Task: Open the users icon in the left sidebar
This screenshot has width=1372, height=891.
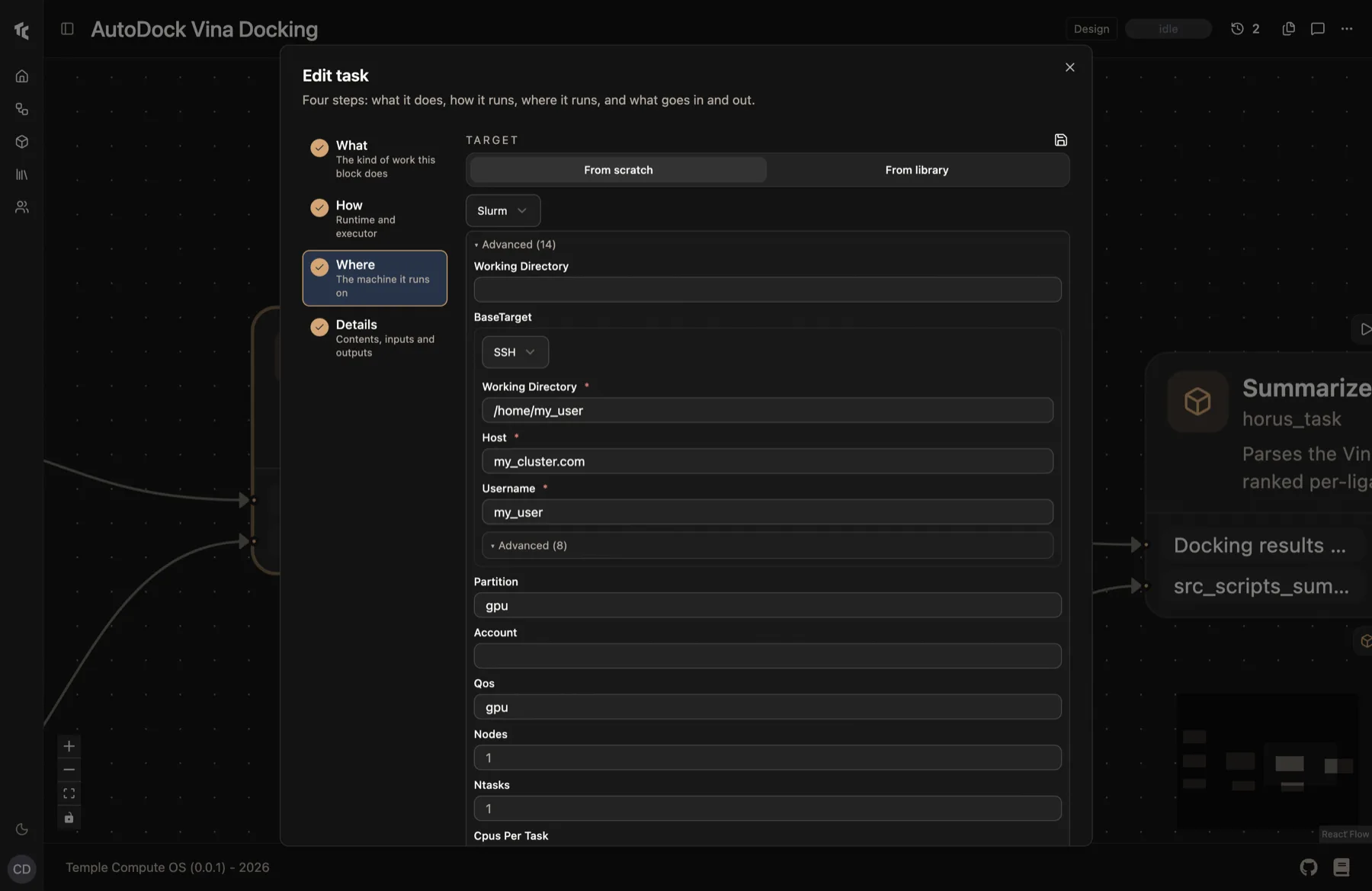Action: pyautogui.click(x=21, y=207)
